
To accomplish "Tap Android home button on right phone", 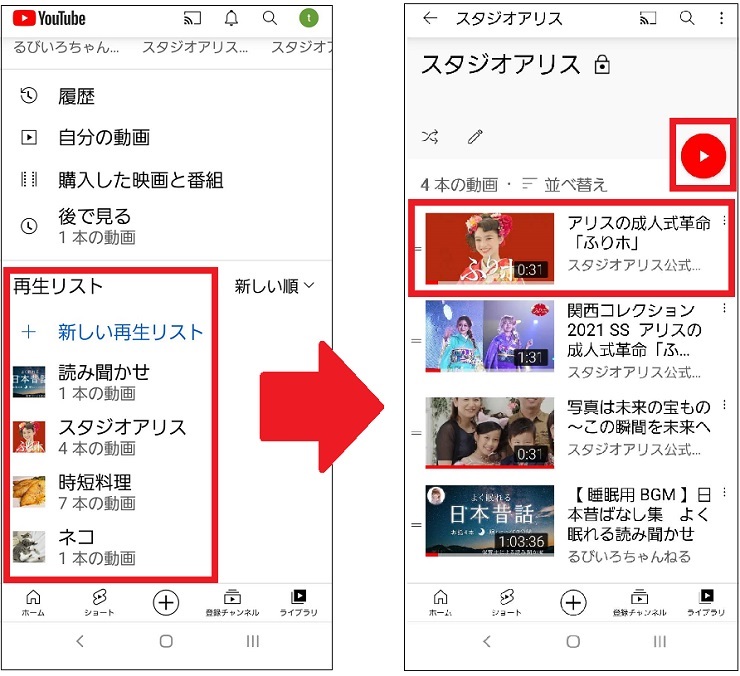I will [x=573, y=641].
